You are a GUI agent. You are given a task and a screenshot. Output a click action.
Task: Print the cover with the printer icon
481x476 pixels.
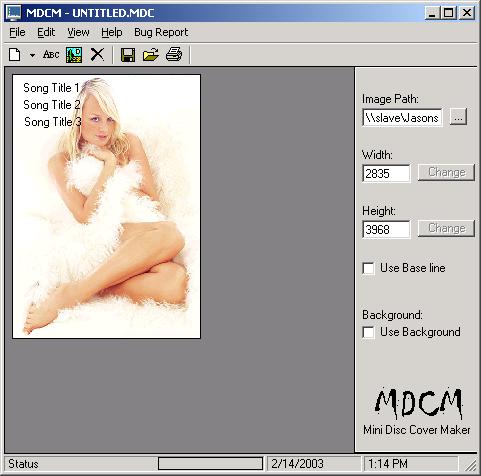coord(174,54)
